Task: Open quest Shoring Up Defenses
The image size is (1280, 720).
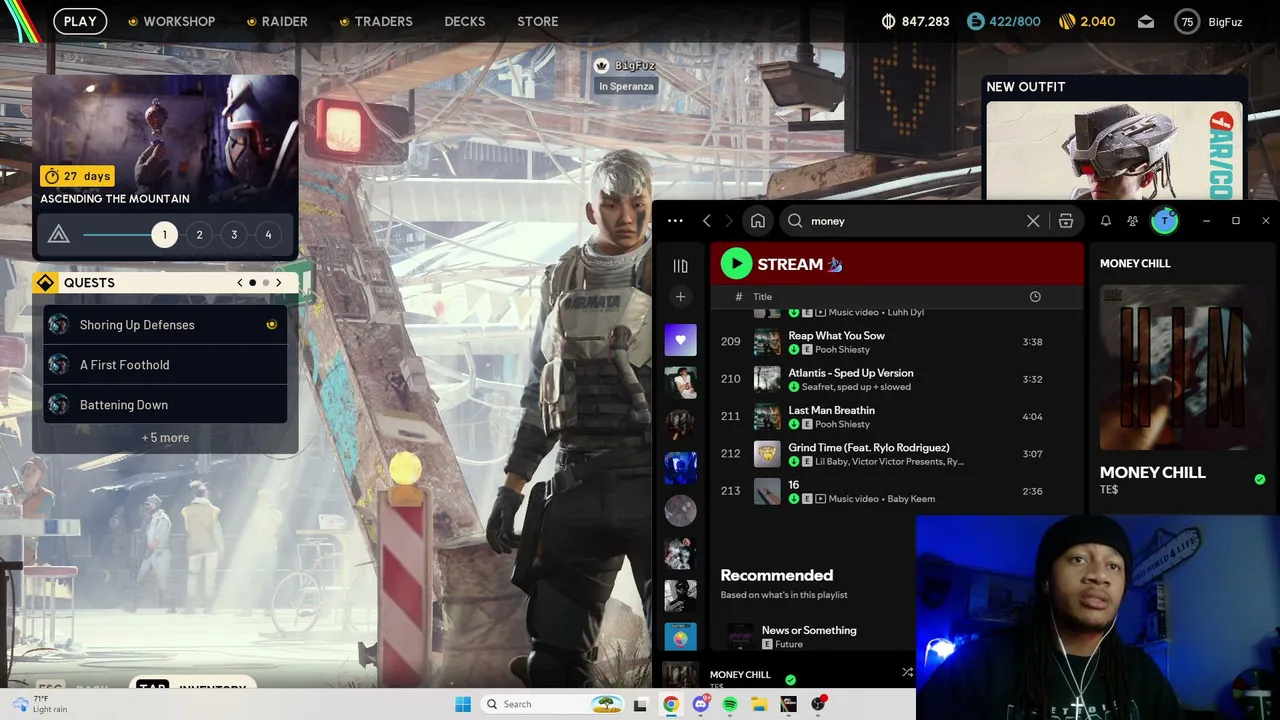Action: [165, 325]
